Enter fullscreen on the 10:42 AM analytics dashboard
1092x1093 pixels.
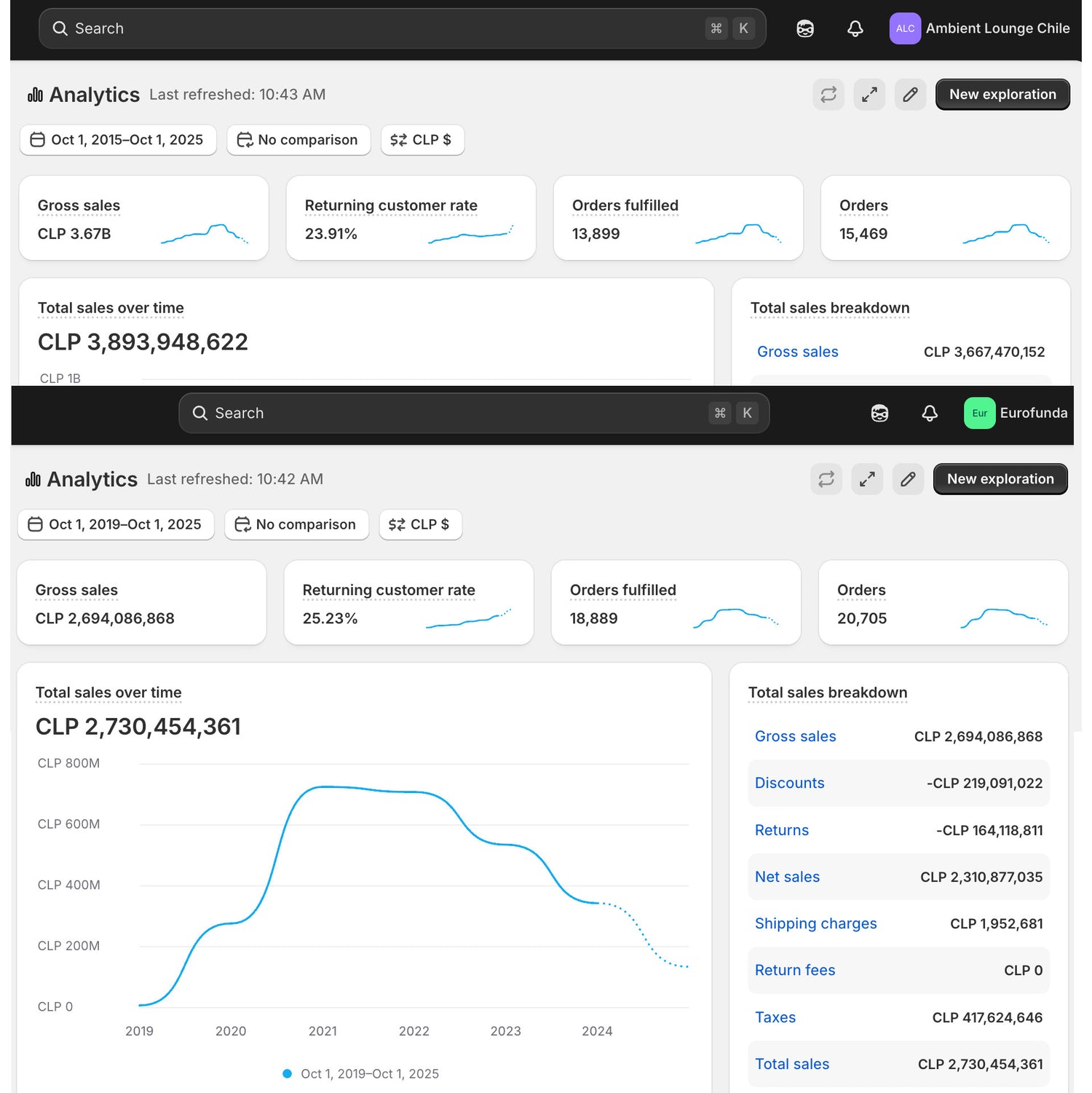pos(866,479)
